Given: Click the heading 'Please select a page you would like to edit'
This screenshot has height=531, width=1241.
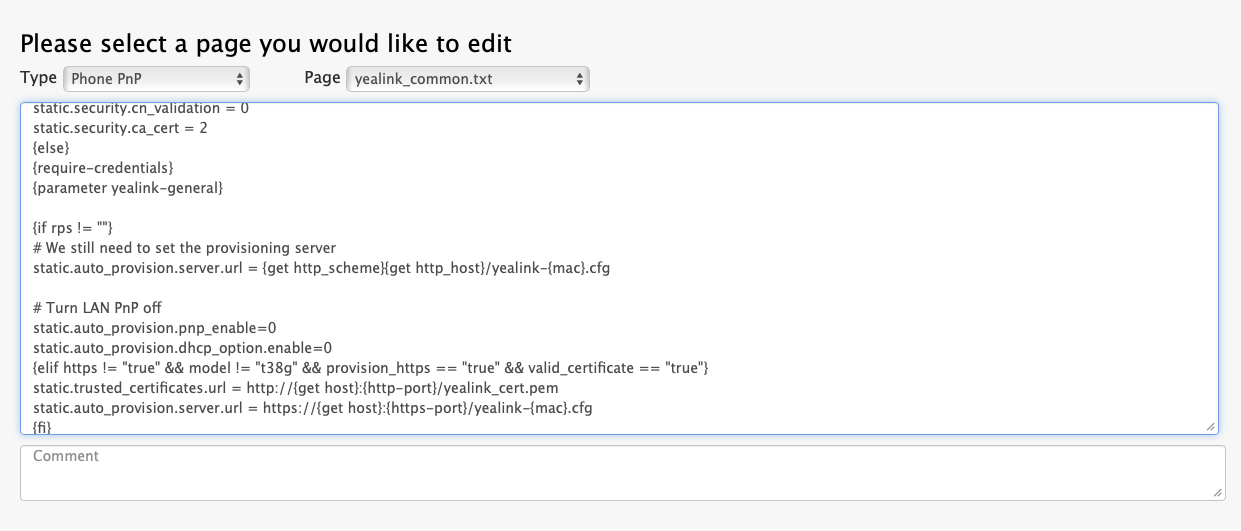Looking at the screenshot, I should (x=266, y=44).
